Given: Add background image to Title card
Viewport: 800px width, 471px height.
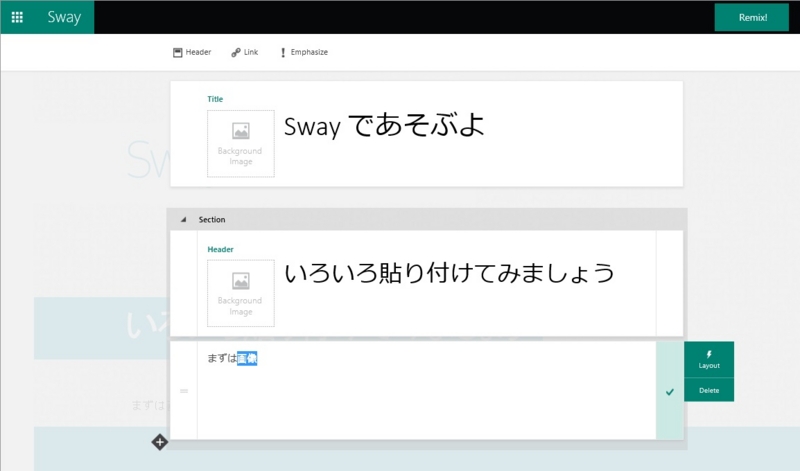Looking at the screenshot, I should point(240,143).
